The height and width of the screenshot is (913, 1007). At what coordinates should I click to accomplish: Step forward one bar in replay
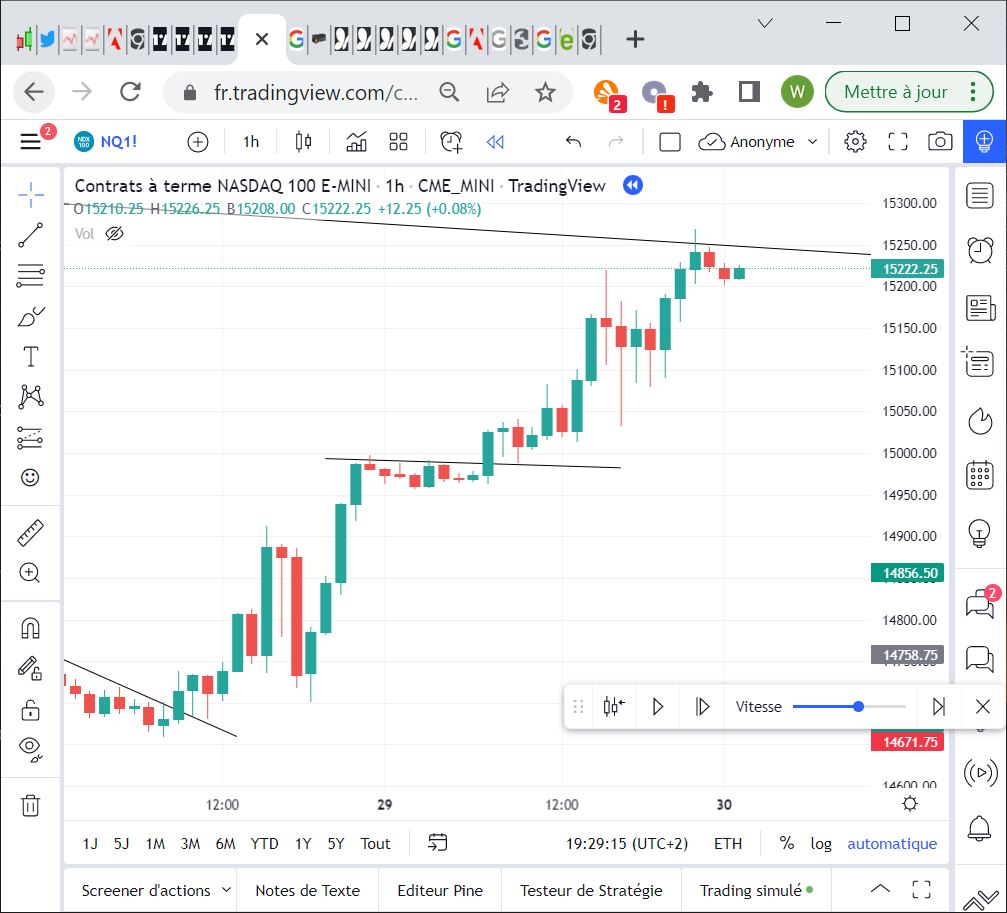coord(702,707)
